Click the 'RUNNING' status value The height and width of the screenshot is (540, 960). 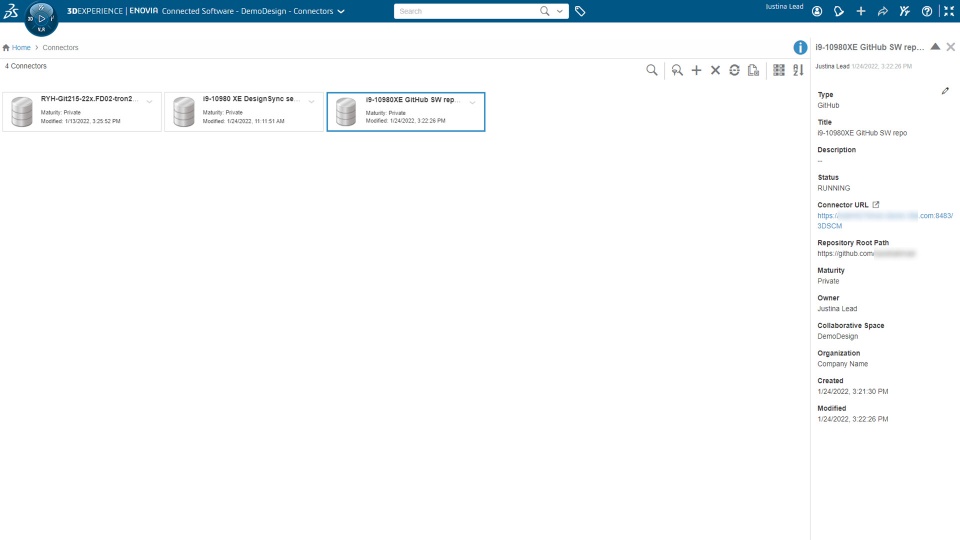pos(833,189)
